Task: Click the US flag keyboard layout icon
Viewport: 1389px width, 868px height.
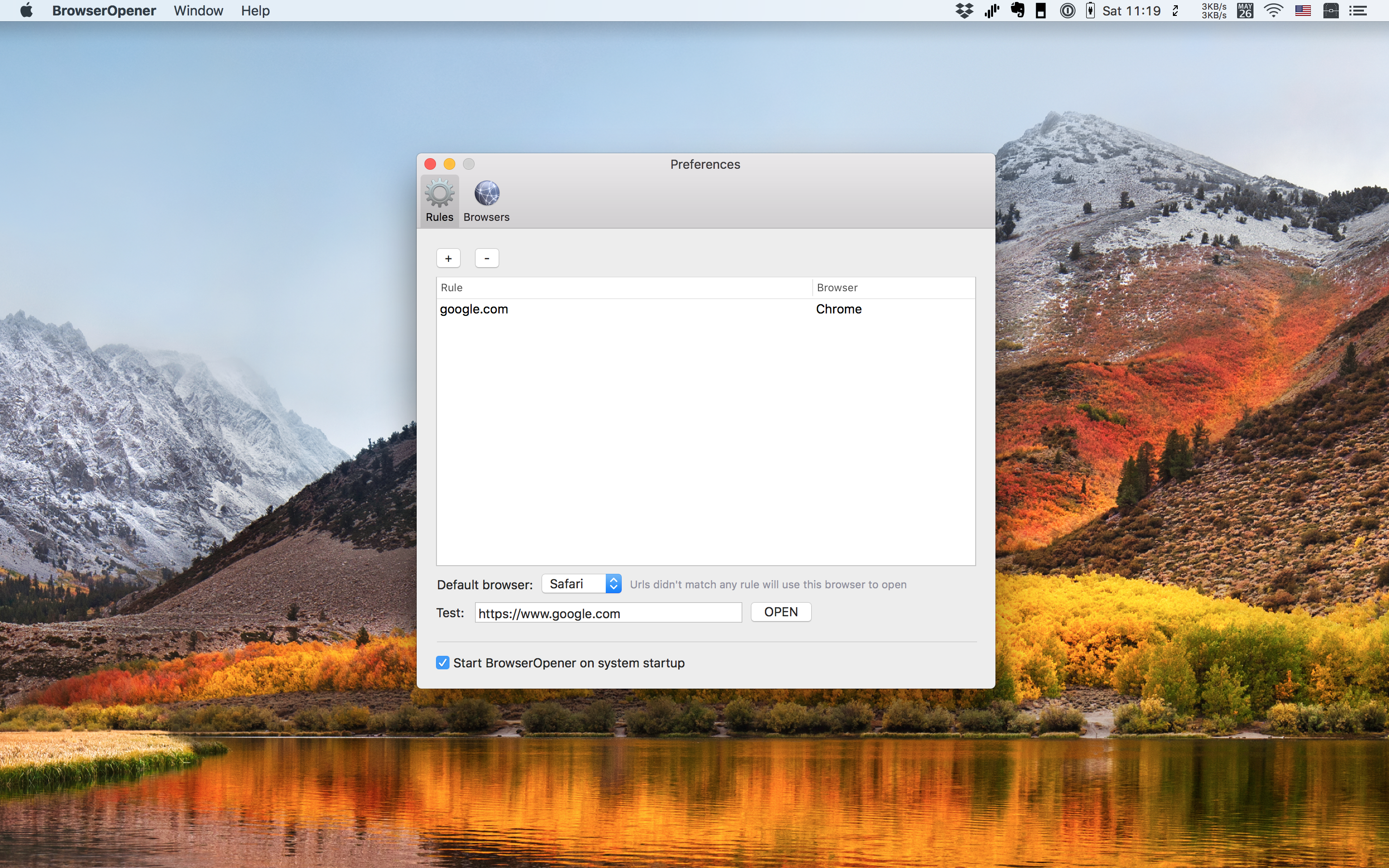Action: (x=1303, y=10)
